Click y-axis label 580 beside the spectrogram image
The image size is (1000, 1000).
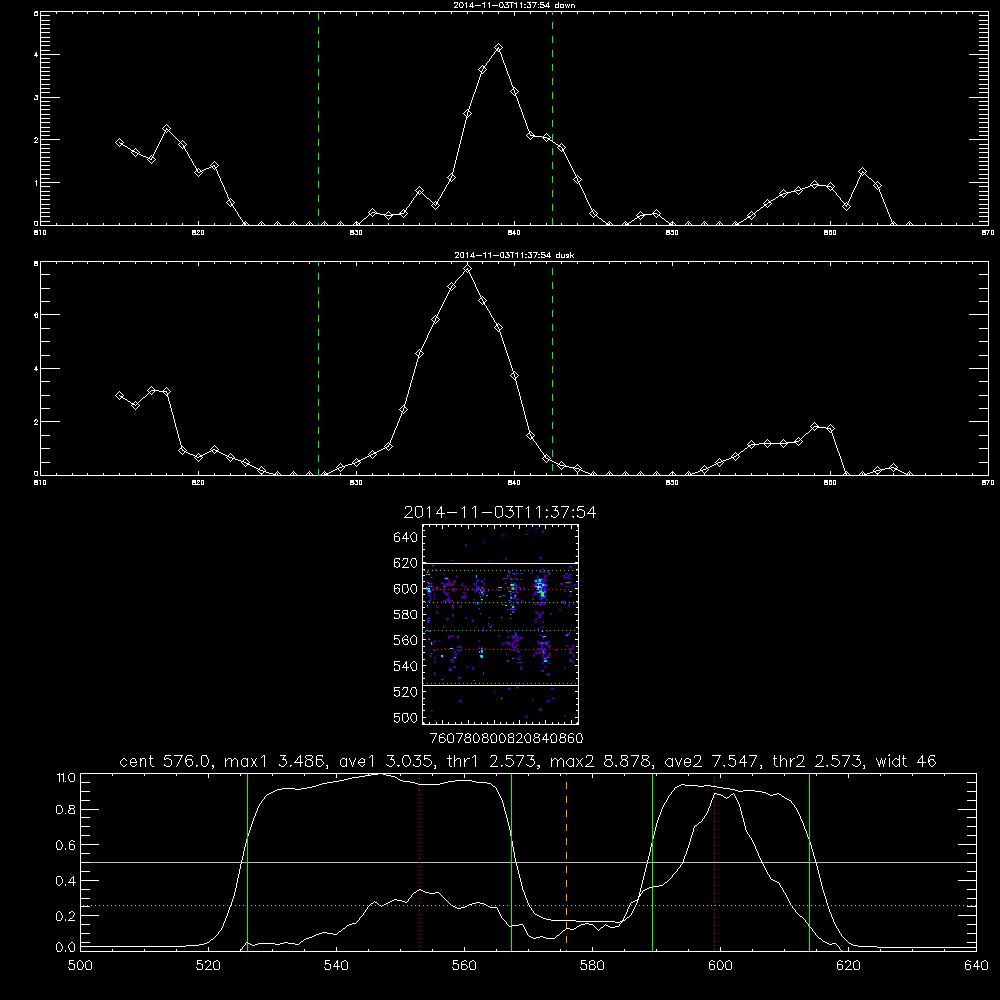tap(405, 615)
